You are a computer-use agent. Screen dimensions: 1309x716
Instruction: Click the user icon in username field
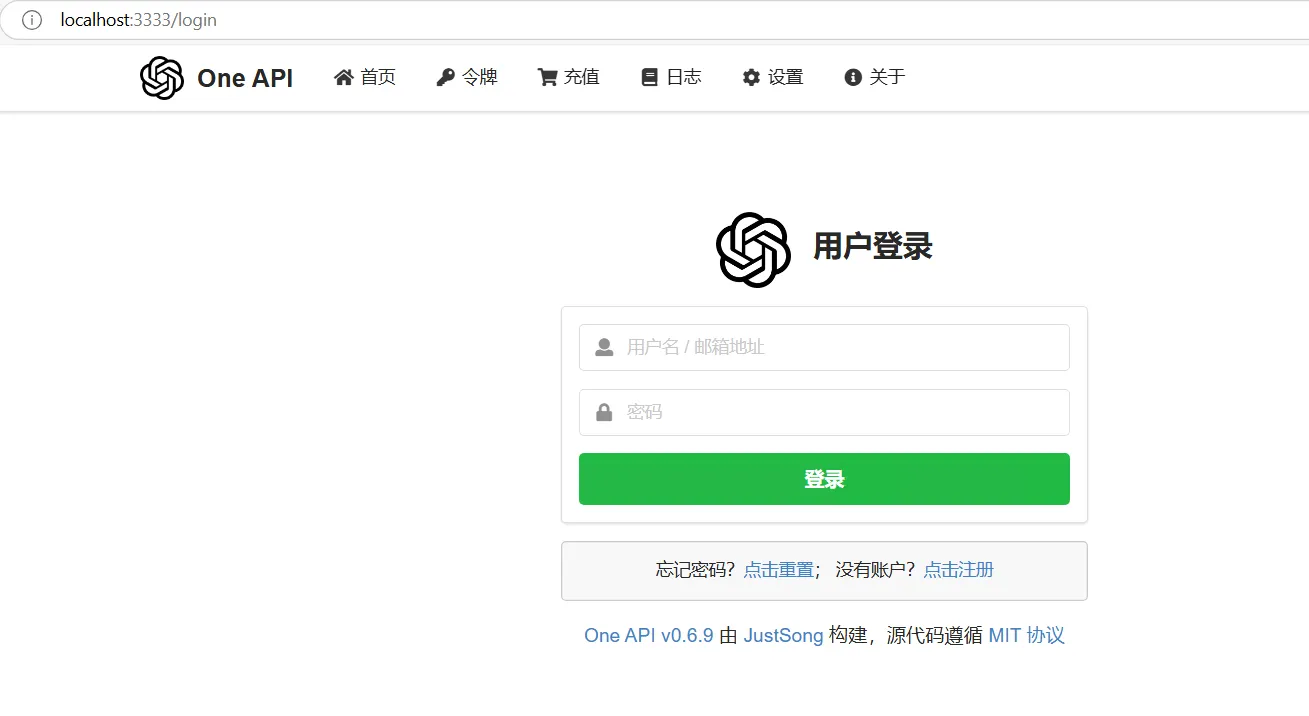tap(604, 347)
